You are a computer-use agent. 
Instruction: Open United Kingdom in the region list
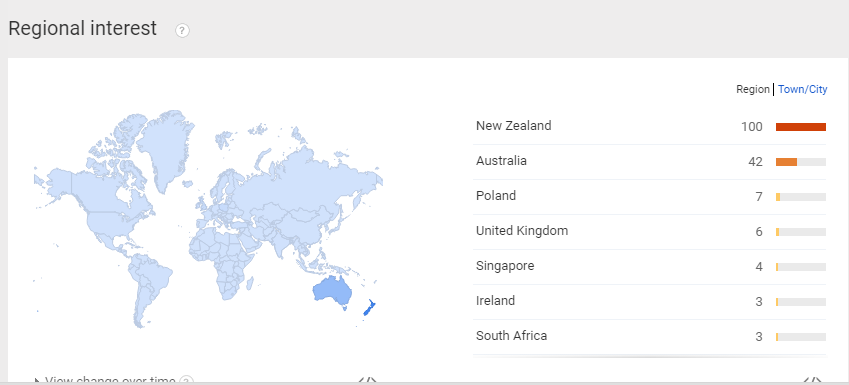(522, 231)
